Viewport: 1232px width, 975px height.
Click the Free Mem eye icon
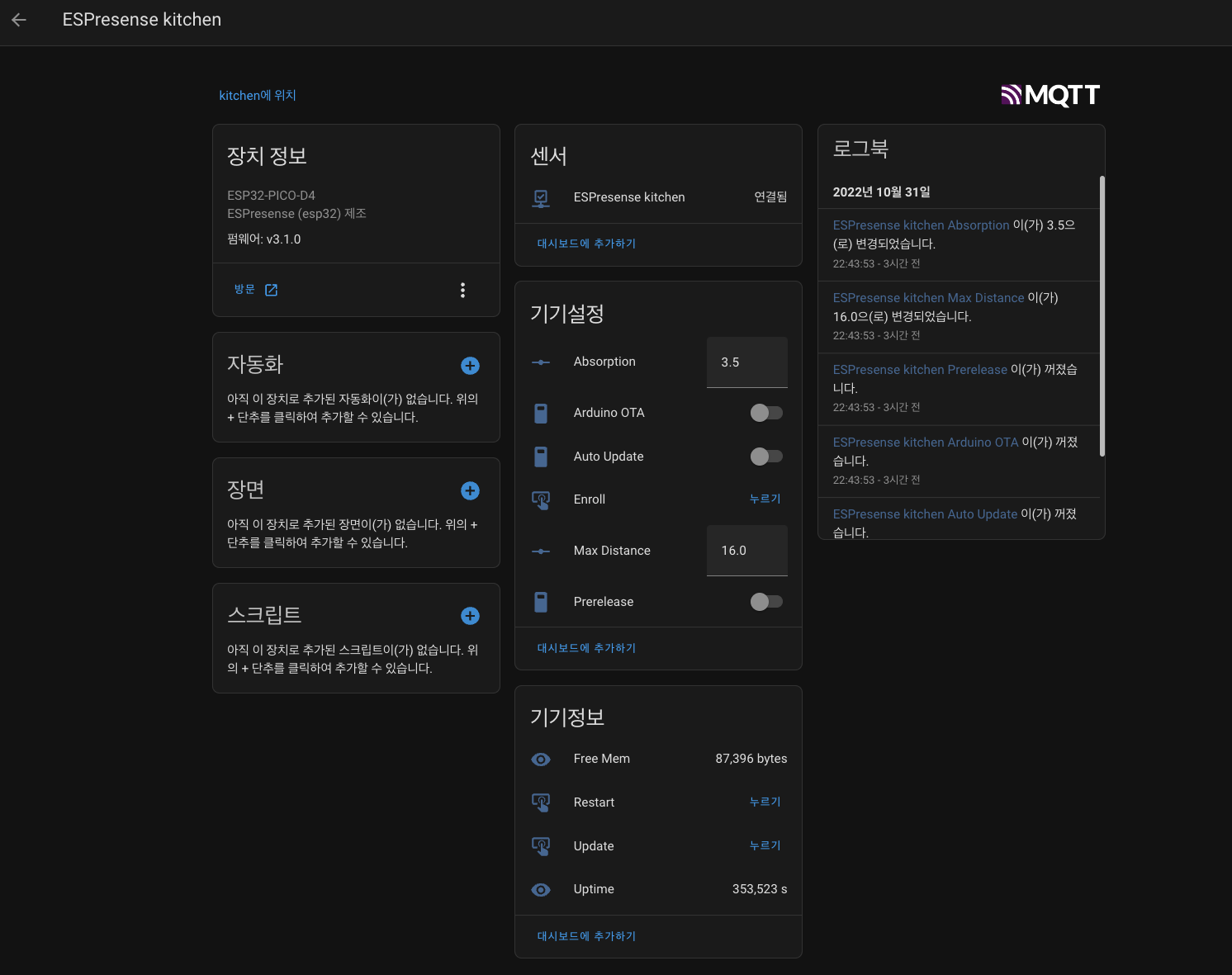pos(541,759)
